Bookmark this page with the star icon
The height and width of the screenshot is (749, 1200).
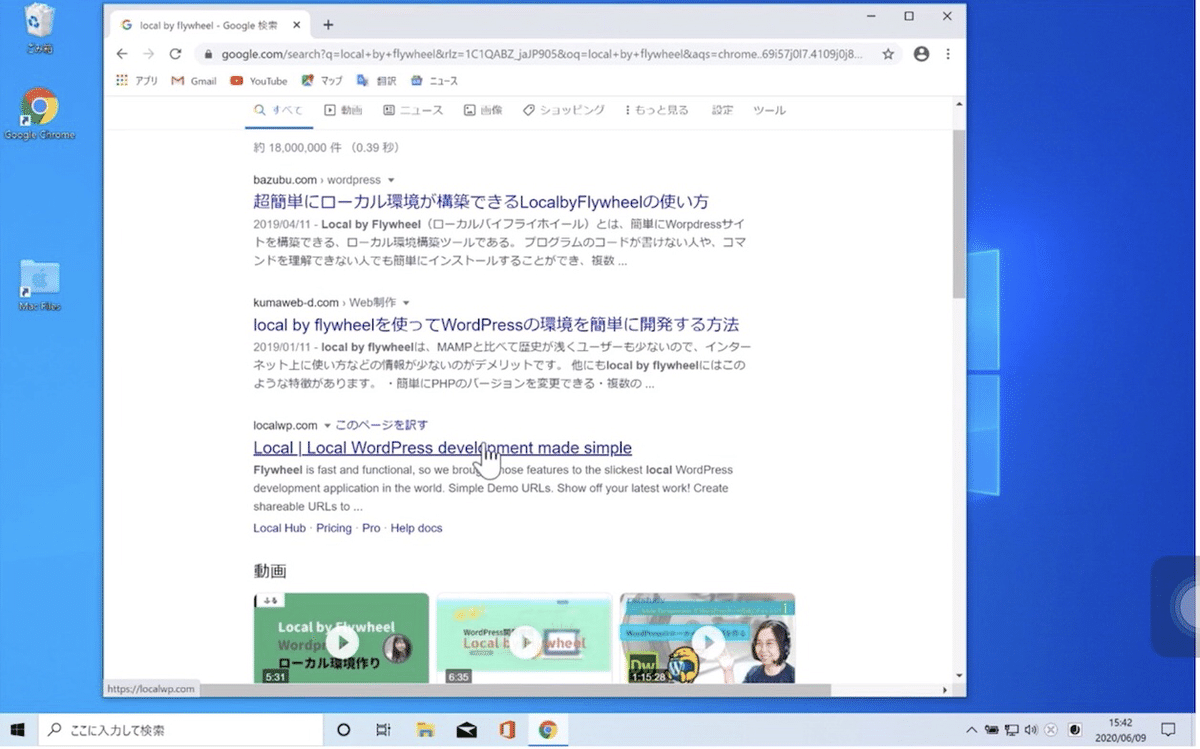[x=888, y=54]
